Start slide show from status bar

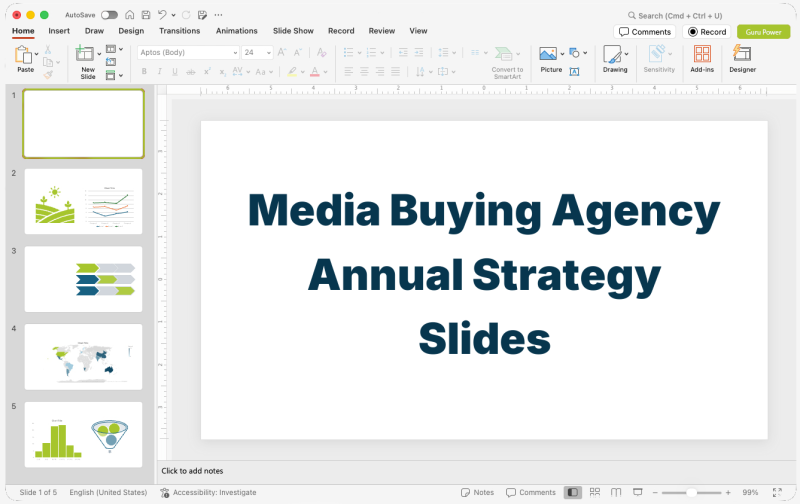tap(638, 492)
